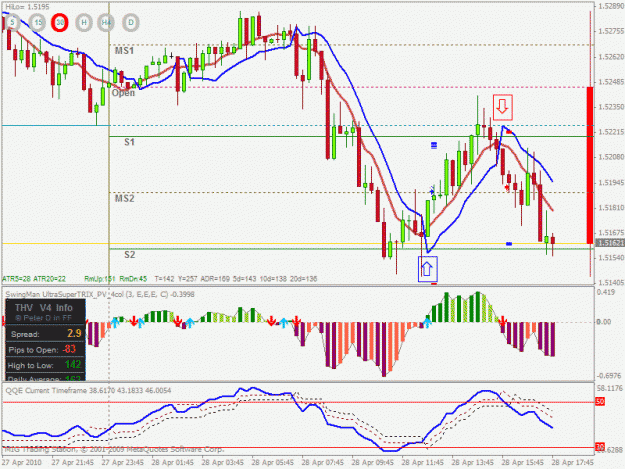Viewport: 625px width, 469px height.
Task: Click price axis value 1.52890
Action: coord(611,6)
